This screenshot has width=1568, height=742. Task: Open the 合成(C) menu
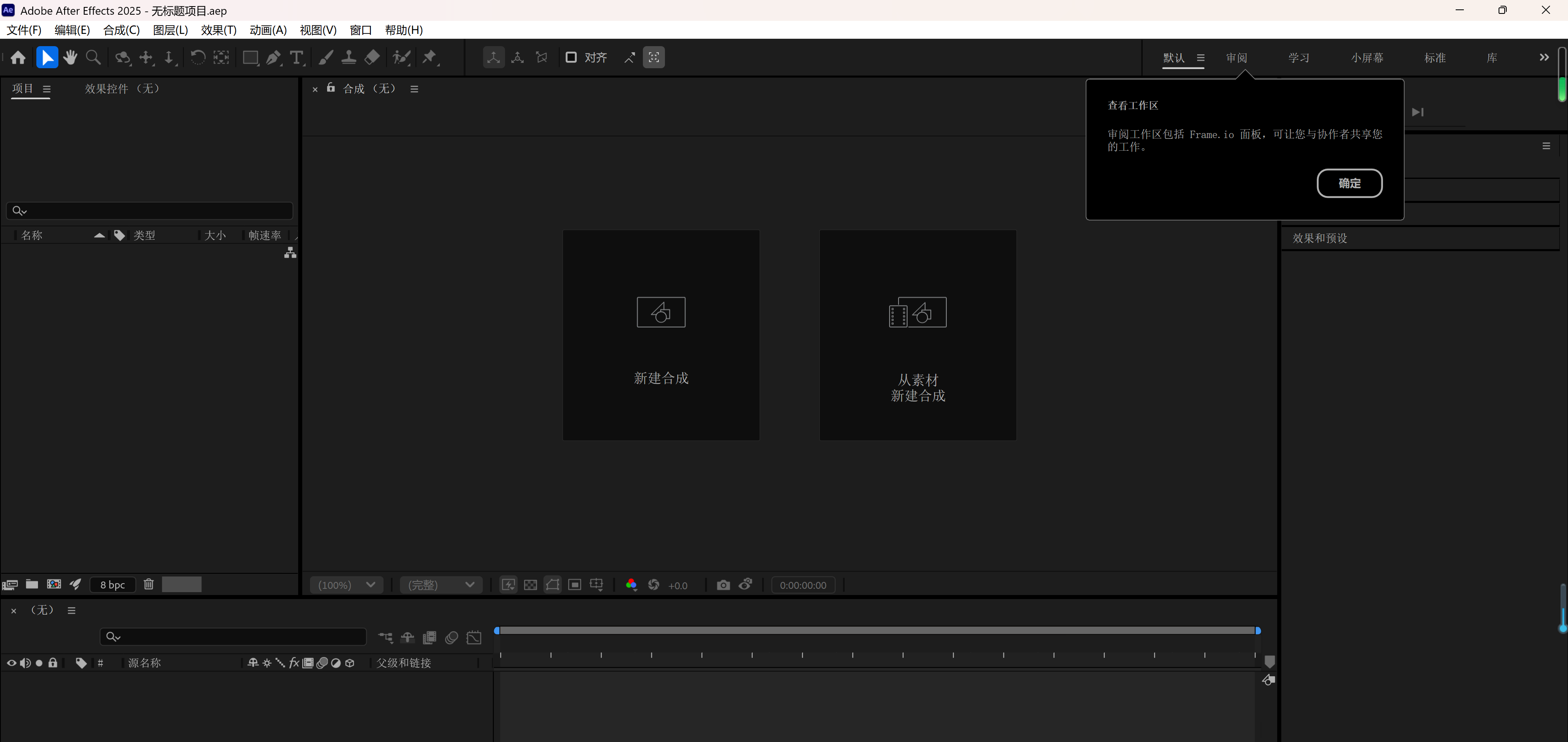pyautogui.click(x=121, y=30)
